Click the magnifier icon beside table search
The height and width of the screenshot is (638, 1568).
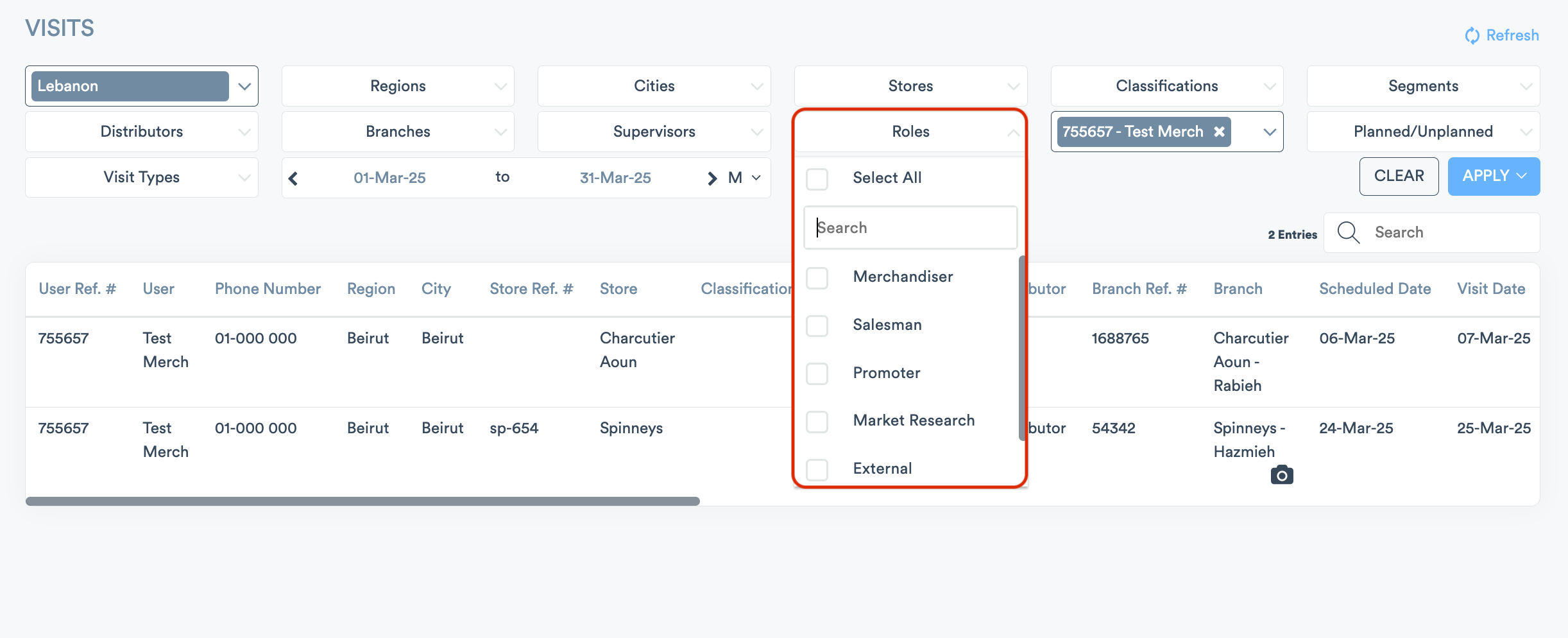point(1348,232)
